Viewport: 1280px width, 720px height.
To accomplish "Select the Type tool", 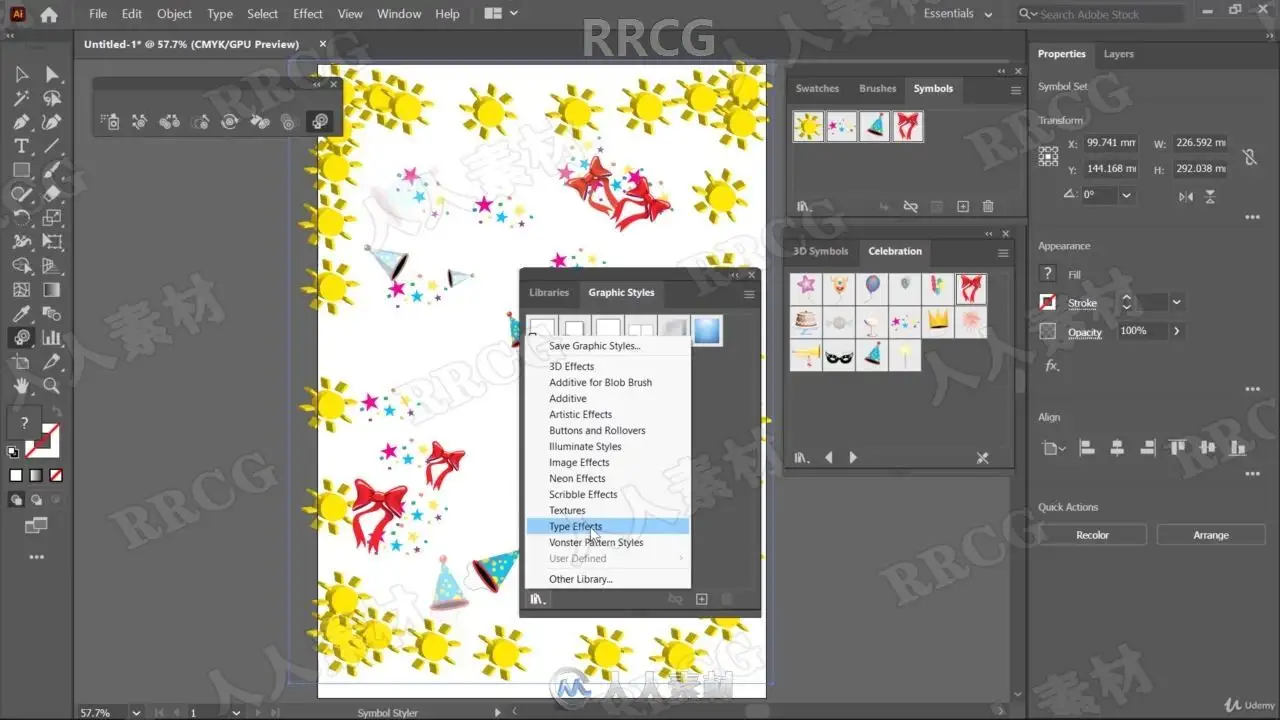I will (x=21, y=146).
